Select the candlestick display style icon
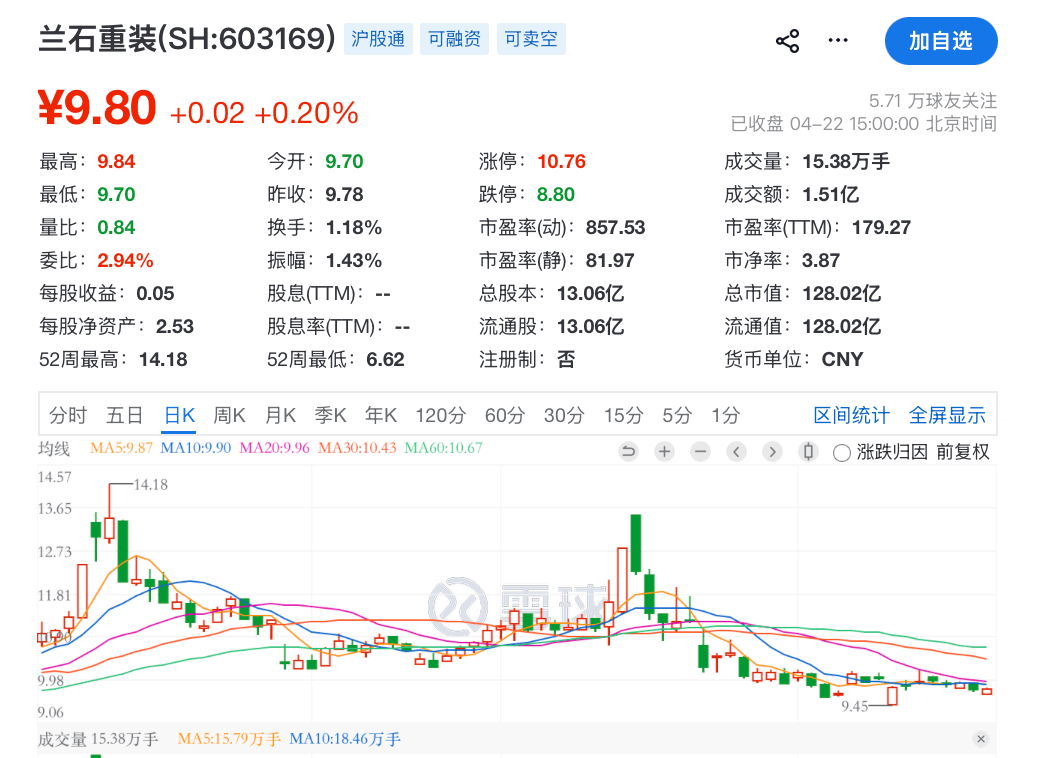 pos(807,452)
